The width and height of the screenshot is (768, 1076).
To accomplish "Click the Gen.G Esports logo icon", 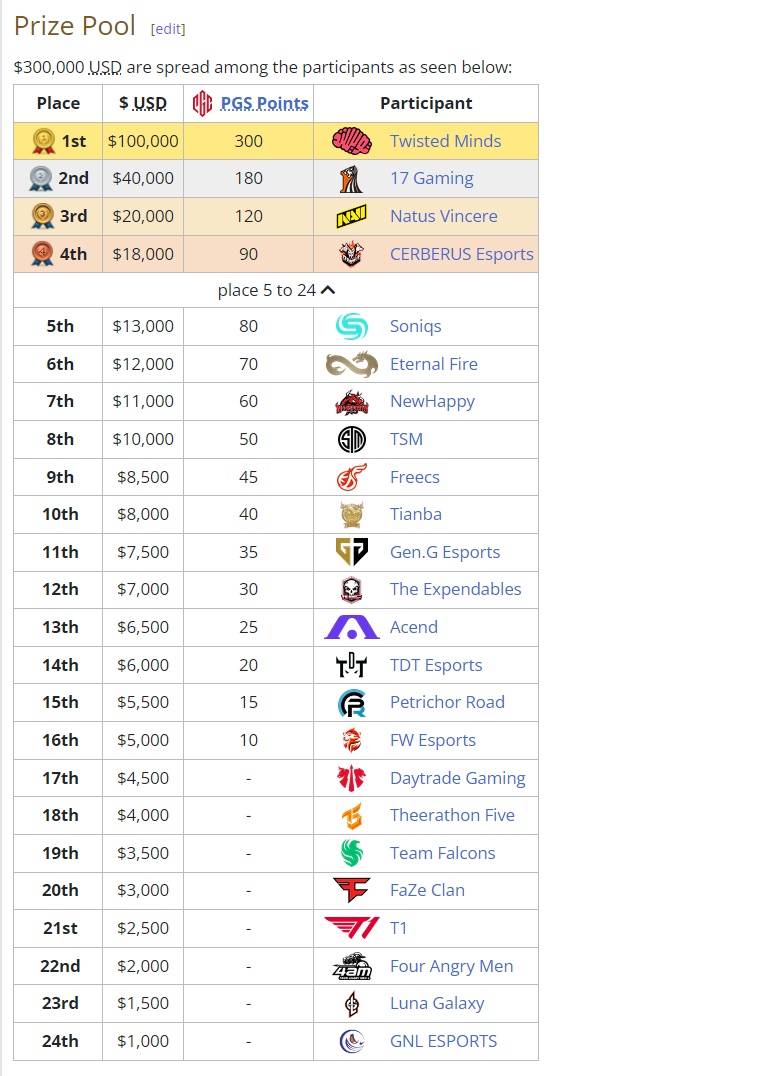I will (351, 552).
